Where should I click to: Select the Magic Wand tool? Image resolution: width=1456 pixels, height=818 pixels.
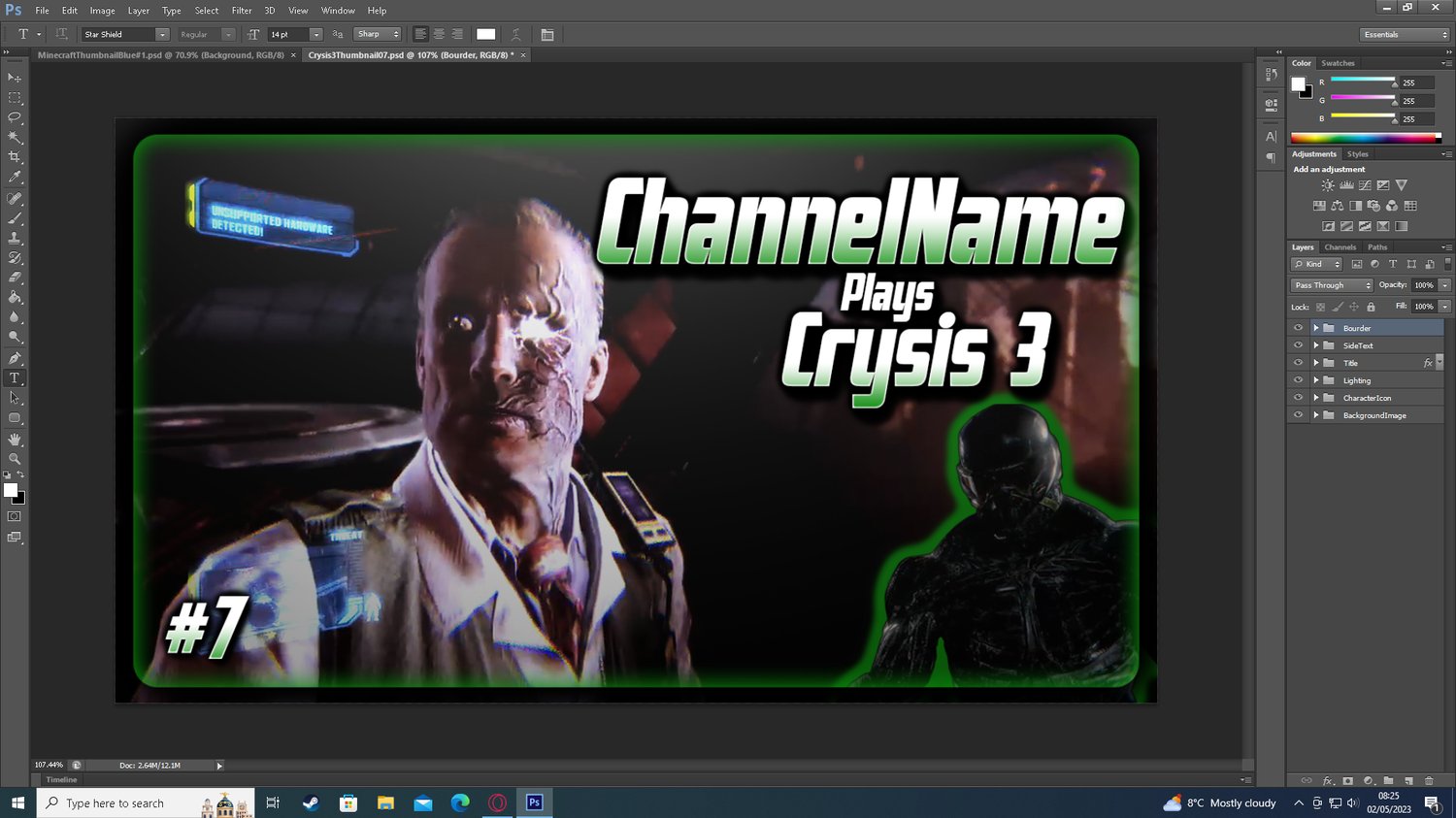(15, 138)
